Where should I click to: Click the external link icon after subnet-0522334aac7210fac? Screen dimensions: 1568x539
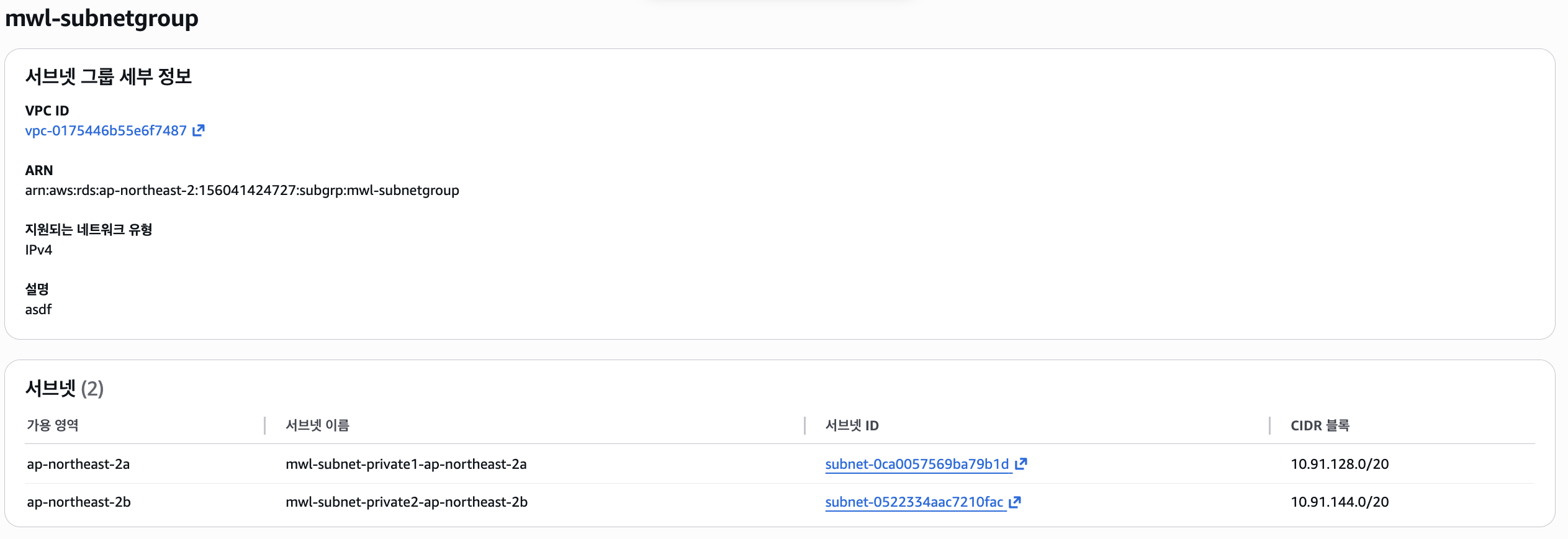[1015, 502]
